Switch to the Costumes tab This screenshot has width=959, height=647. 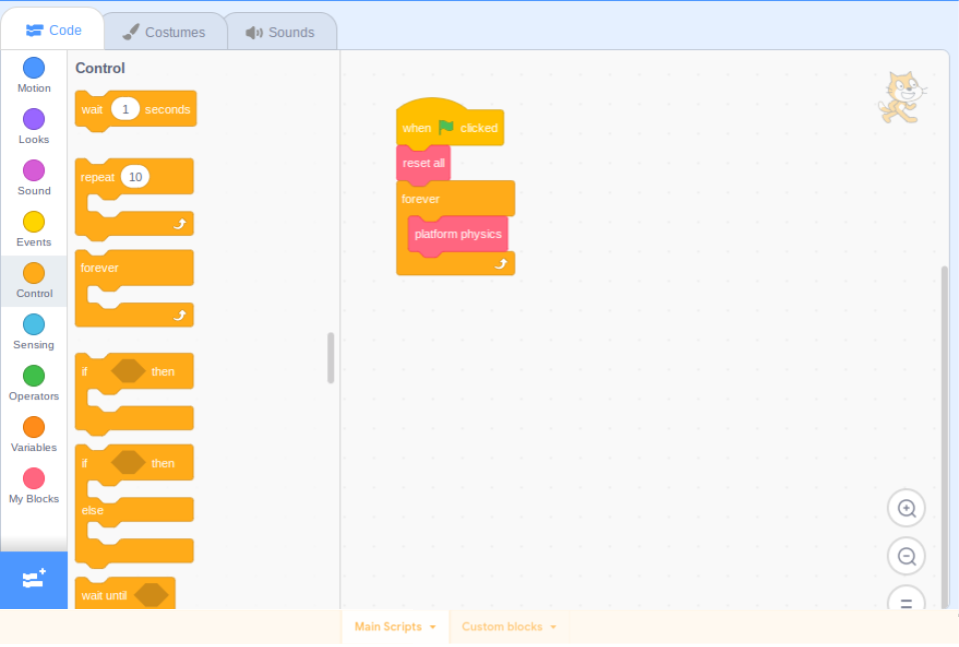point(165,30)
